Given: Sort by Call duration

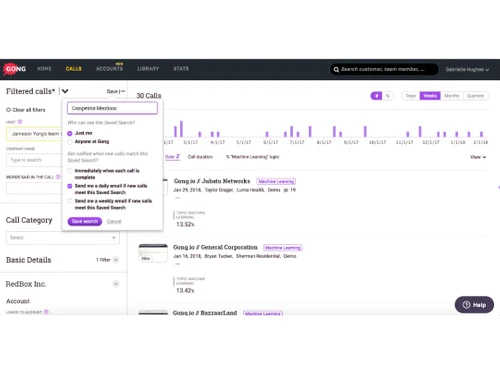Looking at the screenshot, I should point(200,157).
